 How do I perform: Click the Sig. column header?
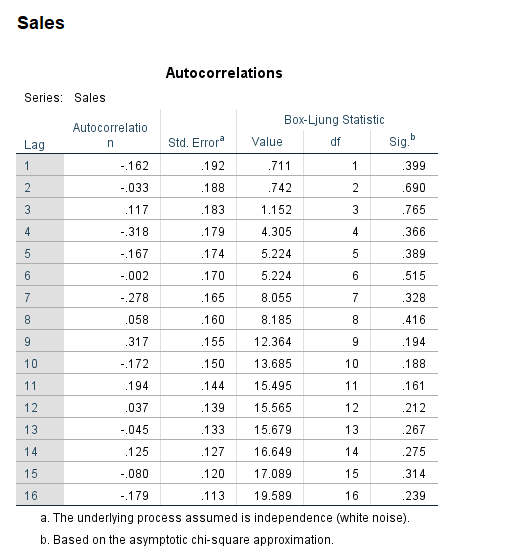[402, 141]
